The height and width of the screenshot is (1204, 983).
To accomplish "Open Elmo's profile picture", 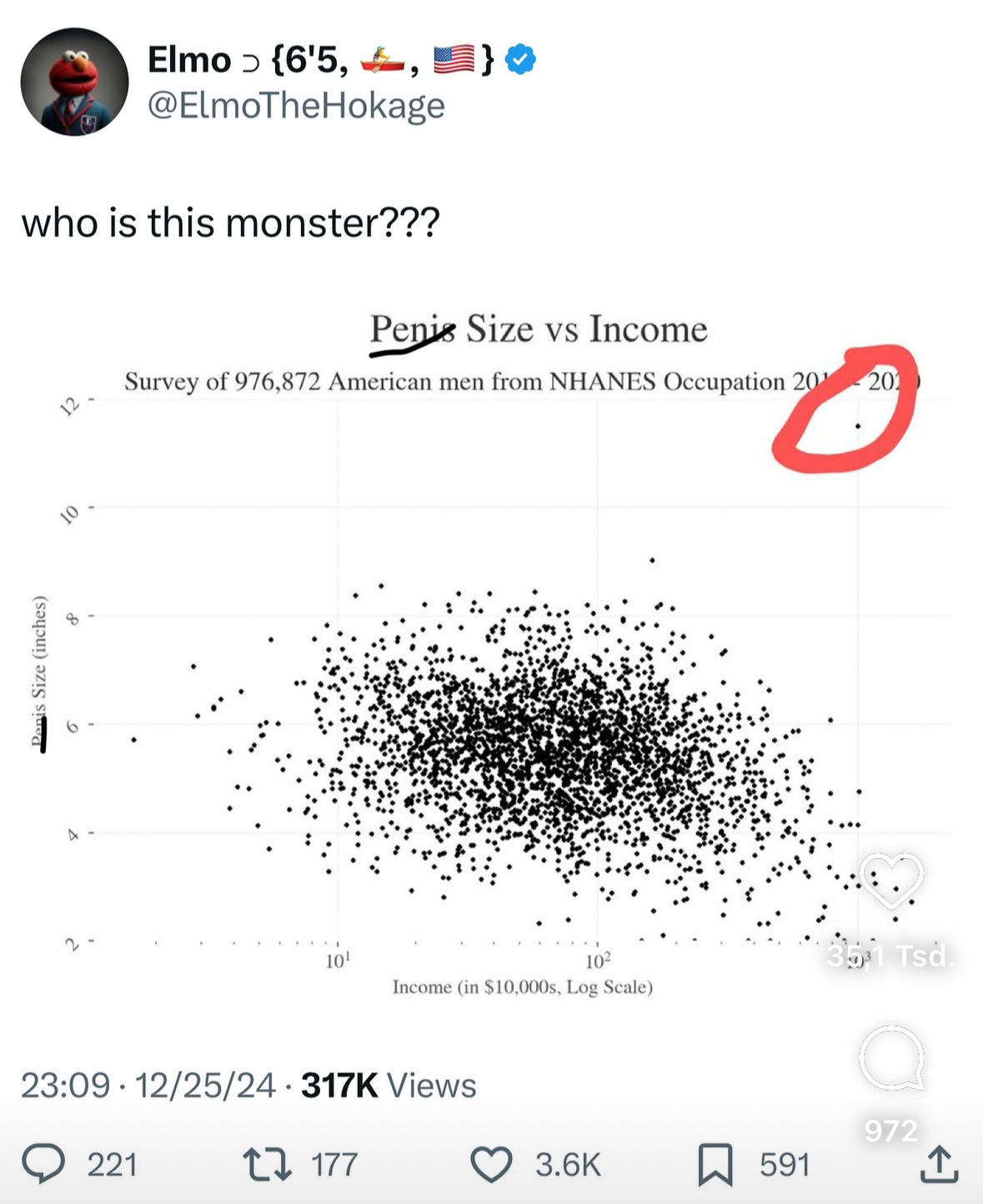I will tap(74, 82).
